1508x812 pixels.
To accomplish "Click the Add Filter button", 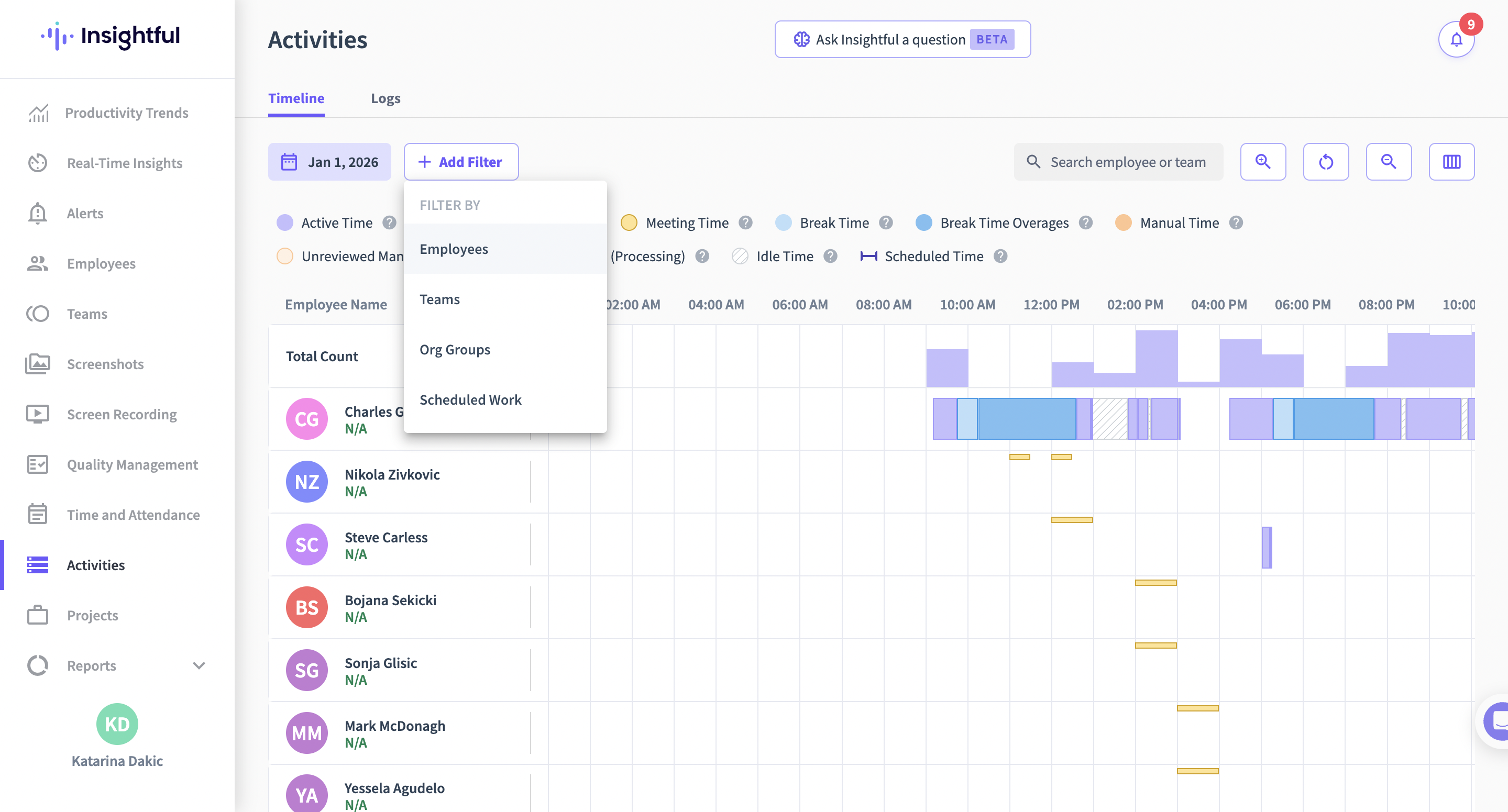I will click(461, 161).
